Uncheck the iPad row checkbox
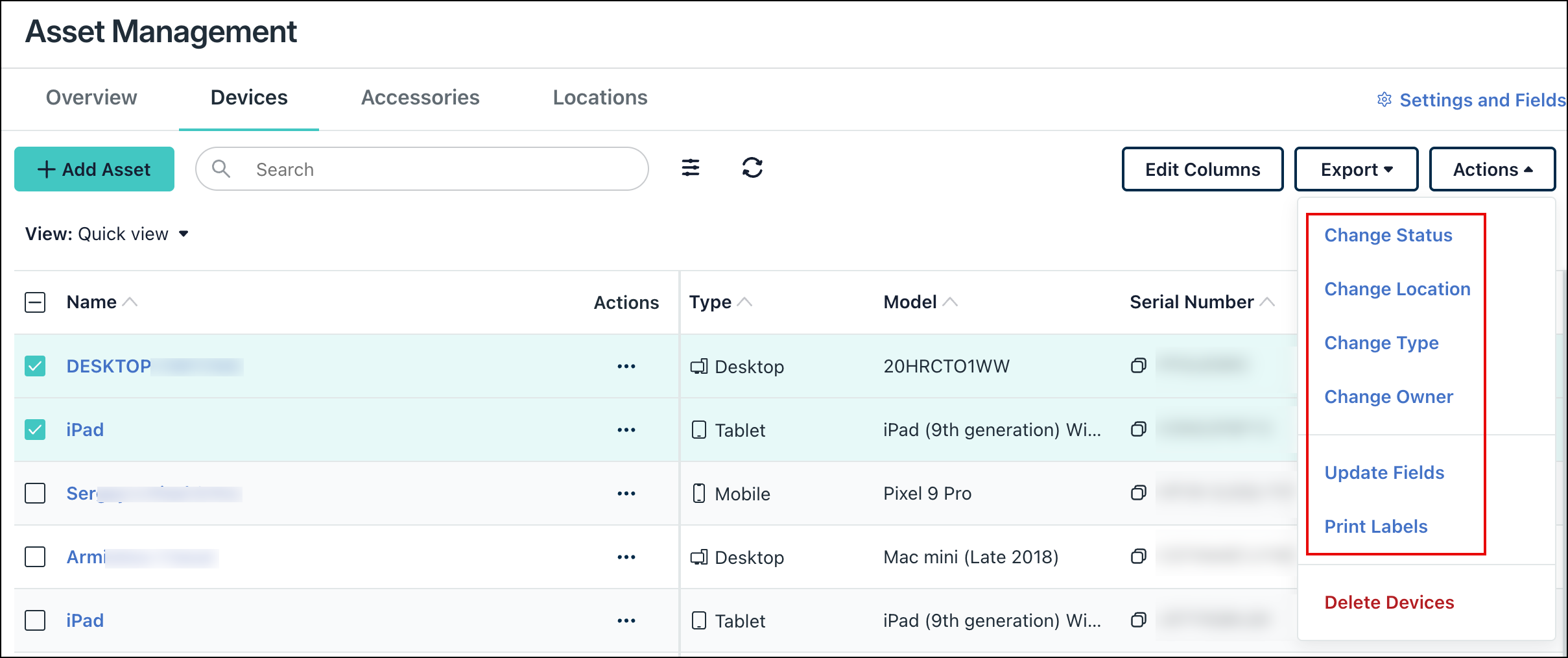Image resolution: width=1568 pixels, height=658 pixels. click(35, 429)
